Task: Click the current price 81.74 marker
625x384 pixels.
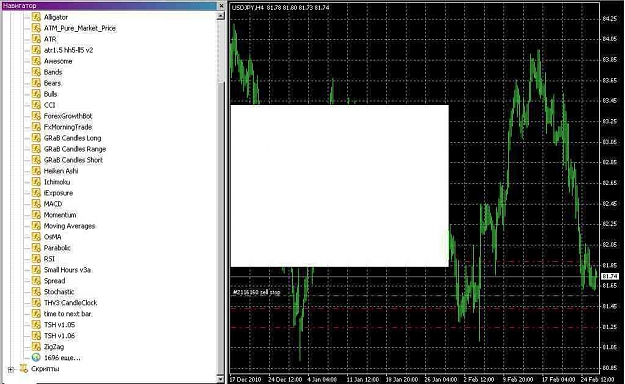Action: (x=610, y=276)
